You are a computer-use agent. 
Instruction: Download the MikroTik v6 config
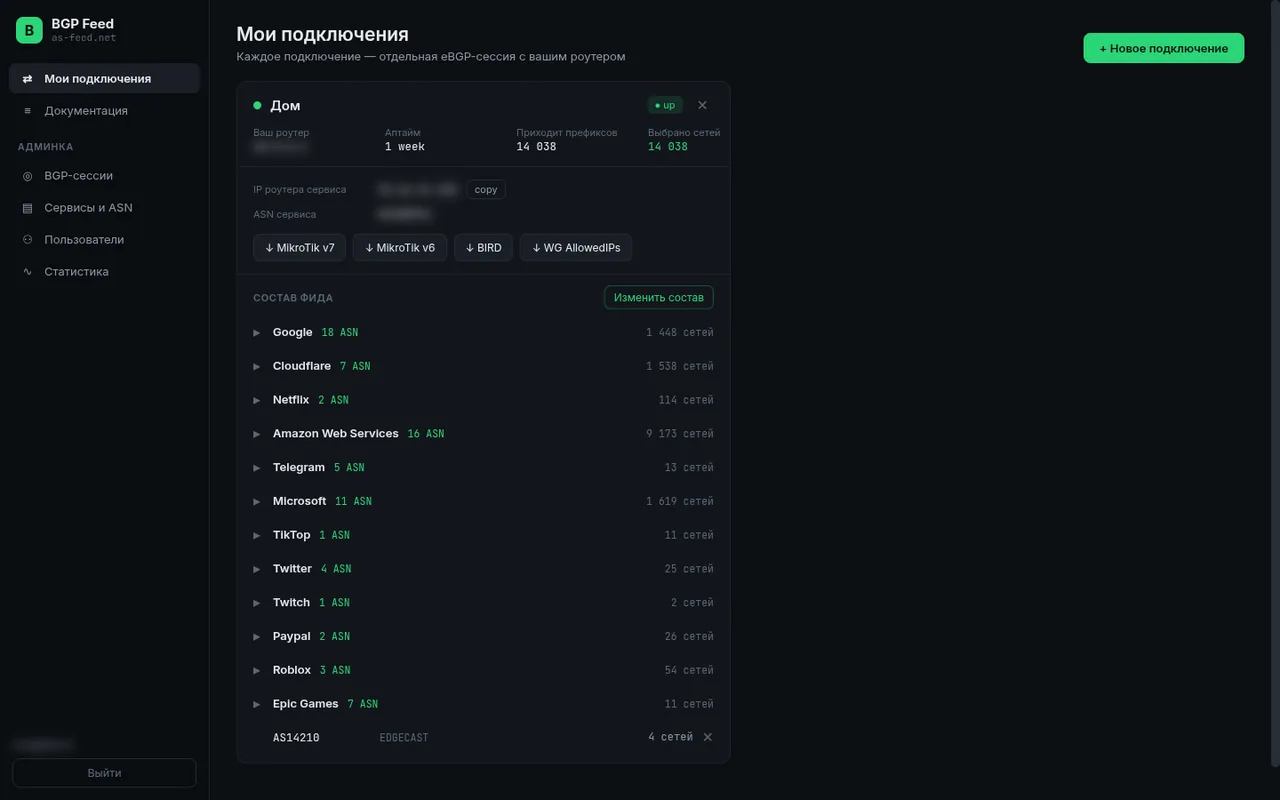point(400,248)
